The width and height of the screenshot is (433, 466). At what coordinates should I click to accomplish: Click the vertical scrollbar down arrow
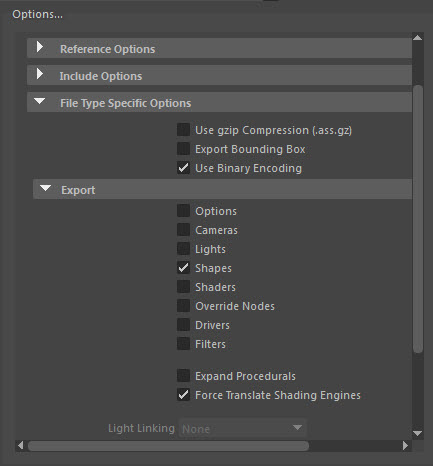[418, 433]
